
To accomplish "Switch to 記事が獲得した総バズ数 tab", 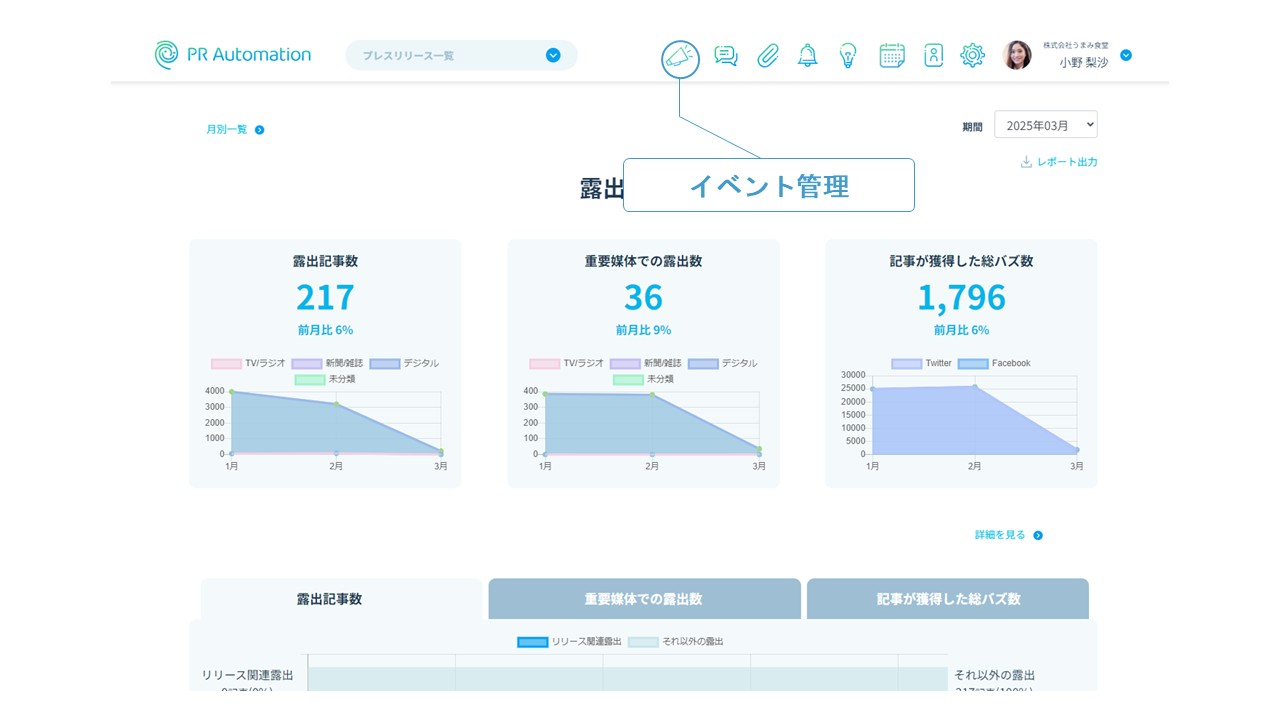I will (x=947, y=599).
